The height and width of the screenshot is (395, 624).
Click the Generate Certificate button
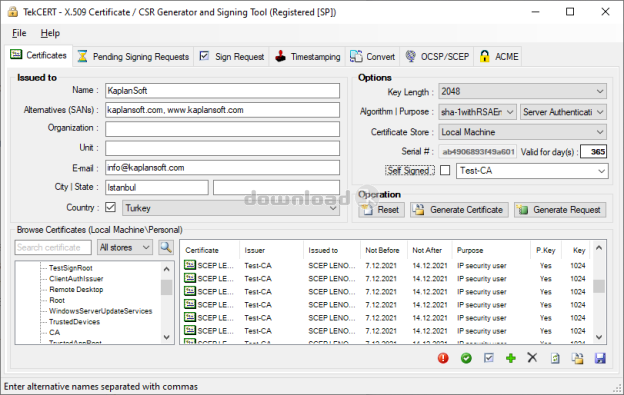[x=459, y=210]
